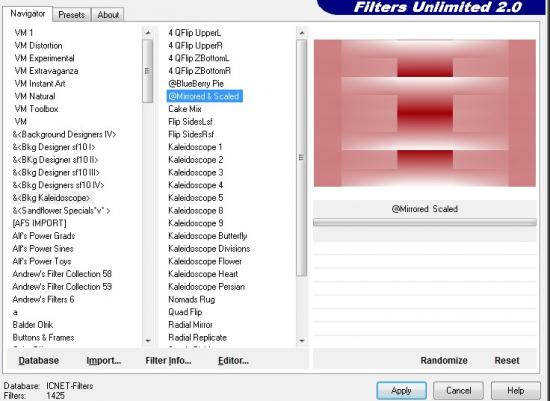
Task: Click the up arrow of the filter list scrollbar
Action: point(302,33)
